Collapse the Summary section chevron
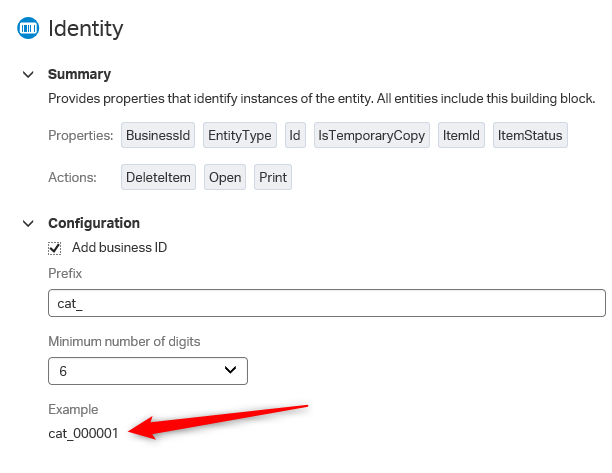612x473 pixels. pos(28,74)
